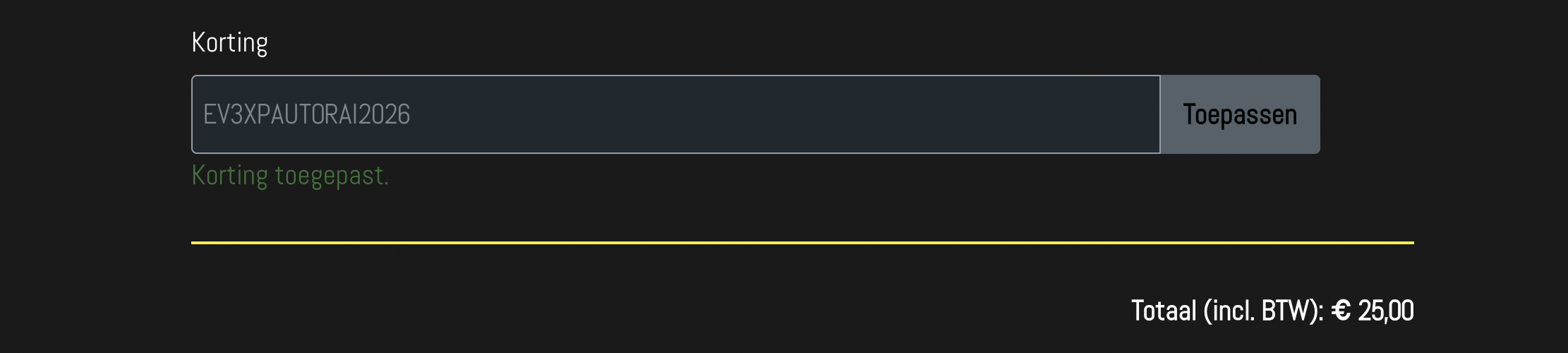Viewport: 1568px width, 353px height.
Task: Click empty space inside the Korting field
Action: 776,114
